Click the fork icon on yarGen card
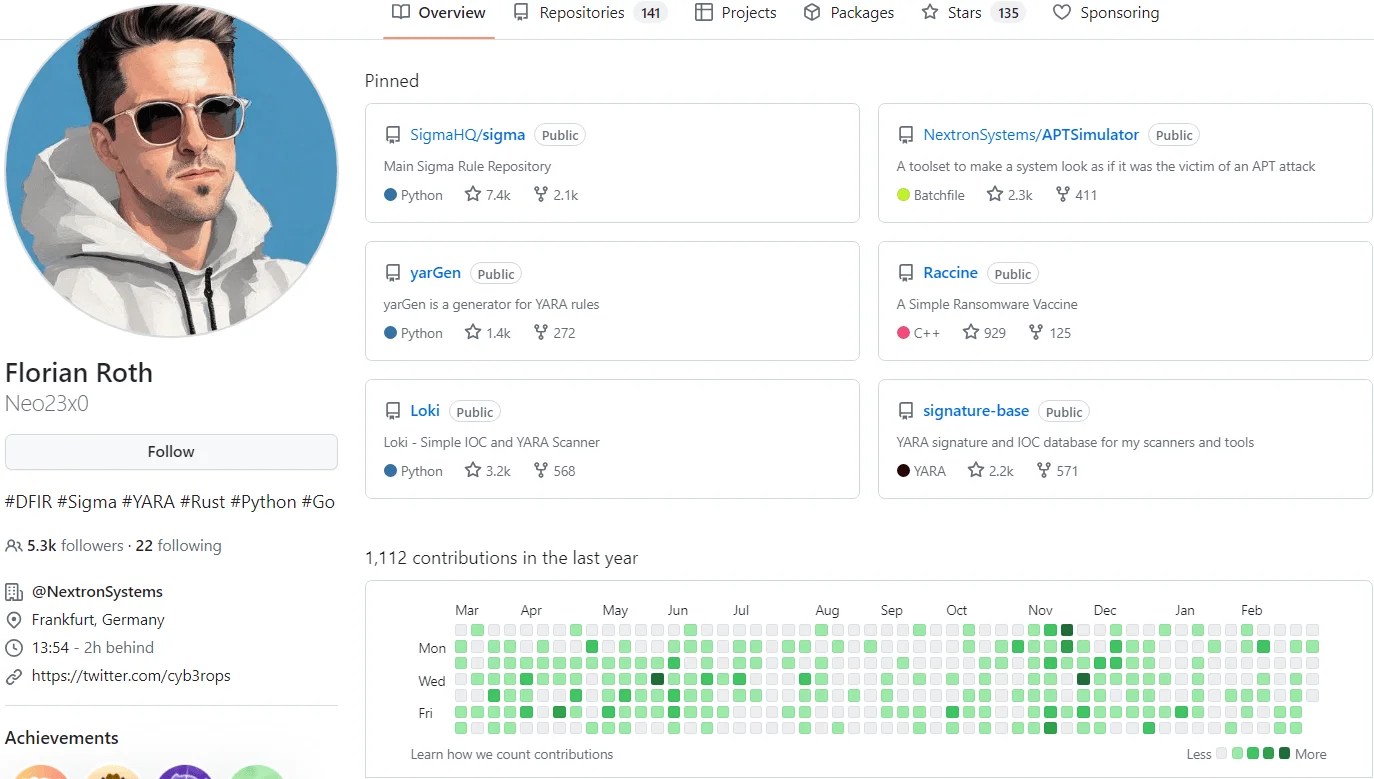 [541, 333]
